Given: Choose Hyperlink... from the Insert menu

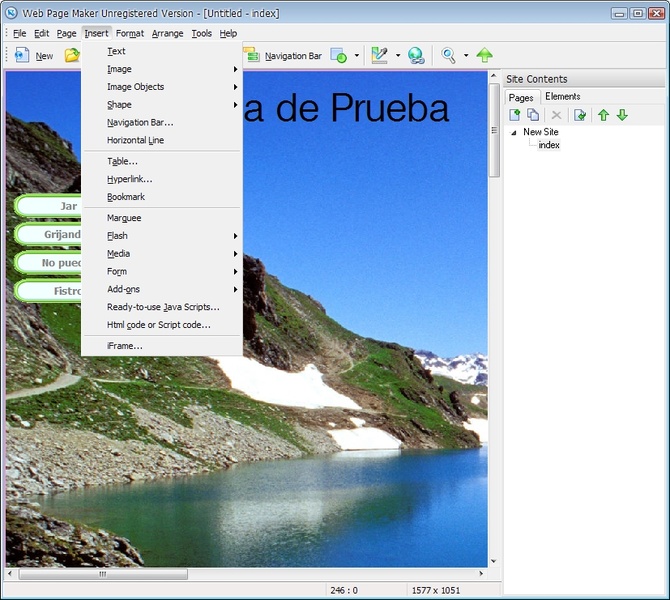Looking at the screenshot, I should [130, 179].
